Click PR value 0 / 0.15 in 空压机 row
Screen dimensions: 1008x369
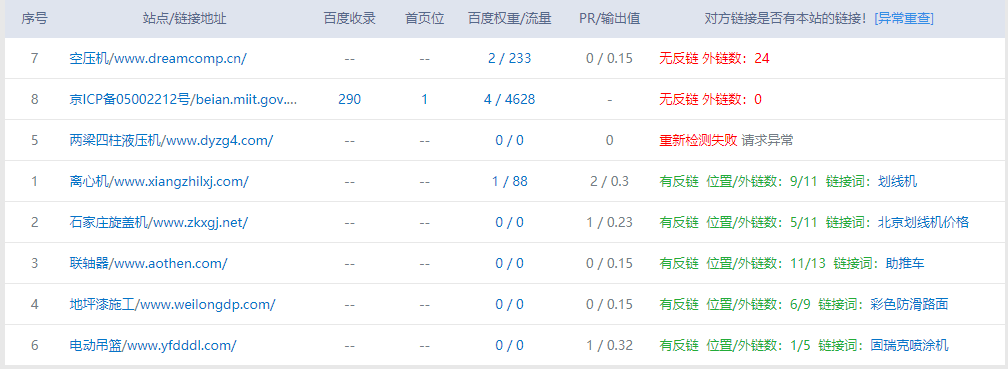point(609,58)
